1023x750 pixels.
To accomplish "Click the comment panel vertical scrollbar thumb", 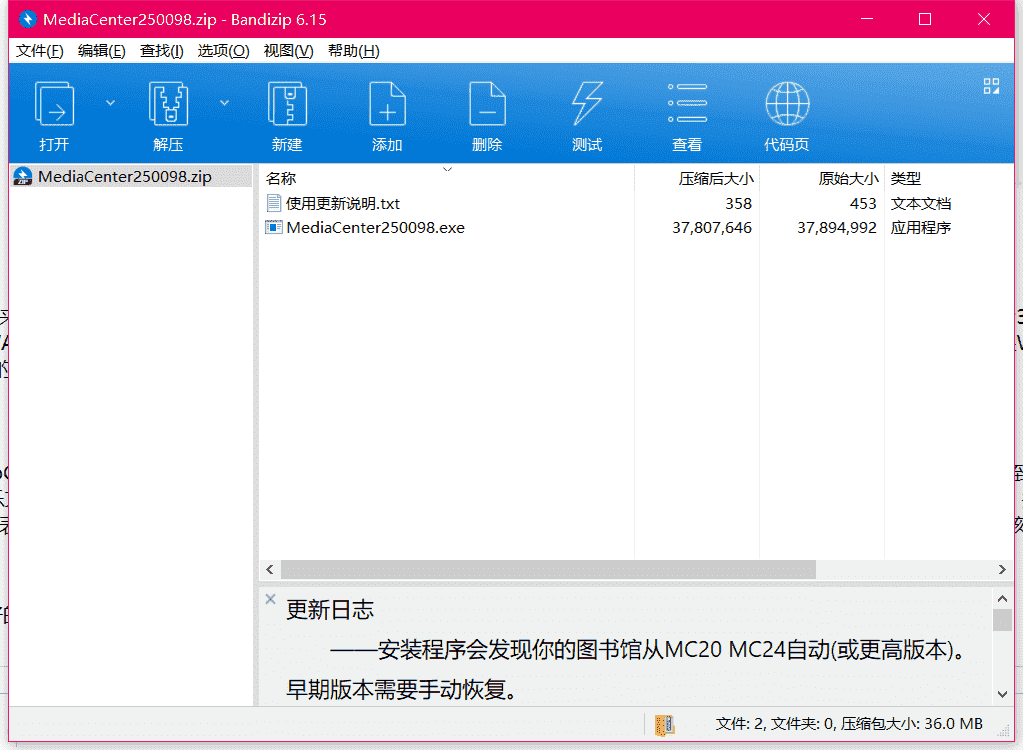I will 1002,620.
